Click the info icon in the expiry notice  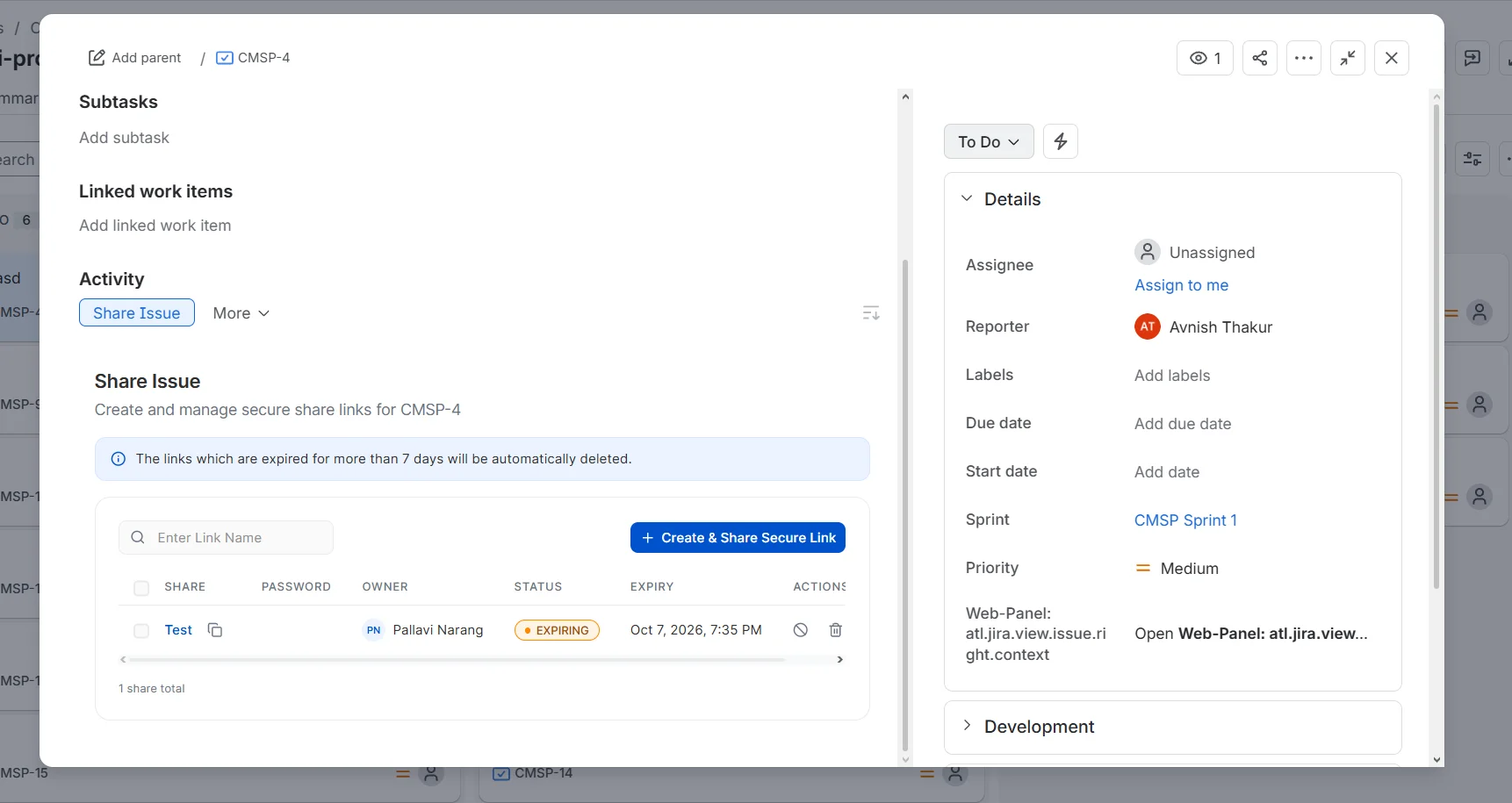point(119,459)
